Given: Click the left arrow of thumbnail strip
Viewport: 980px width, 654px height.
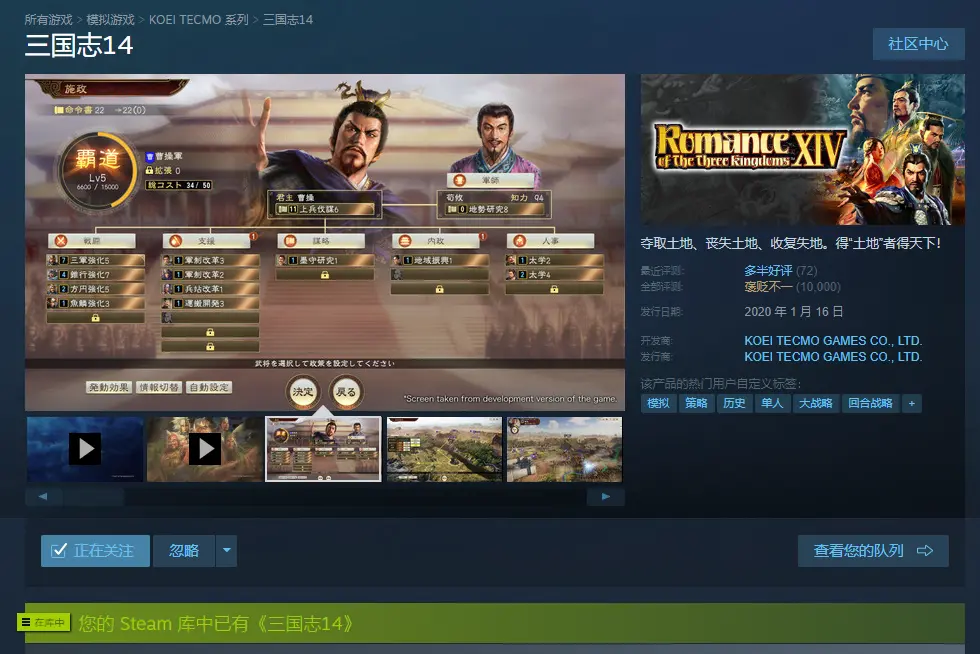Looking at the screenshot, I should tap(42, 496).
